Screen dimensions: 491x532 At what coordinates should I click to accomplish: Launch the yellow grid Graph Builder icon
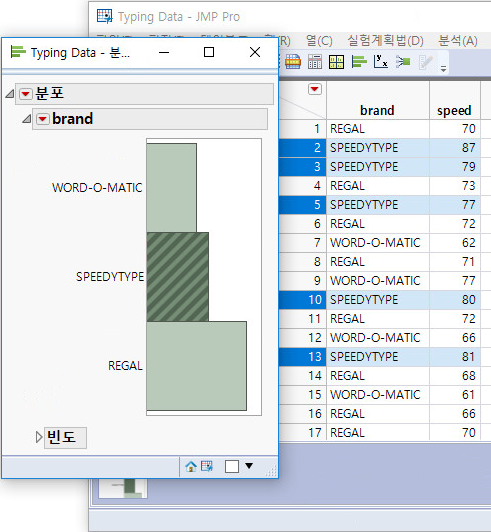[x=336, y=62]
